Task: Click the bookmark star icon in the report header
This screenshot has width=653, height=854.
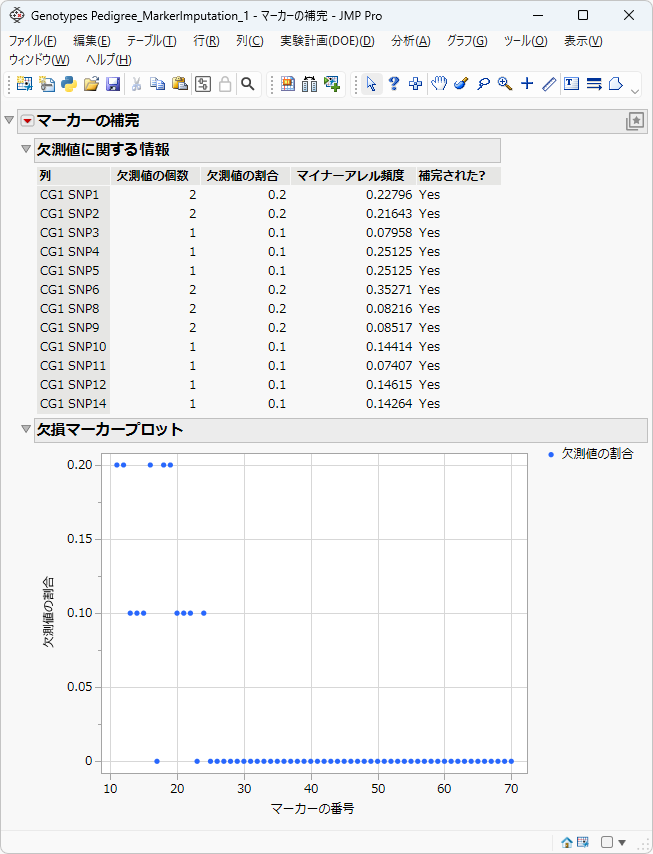Action: (x=635, y=121)
